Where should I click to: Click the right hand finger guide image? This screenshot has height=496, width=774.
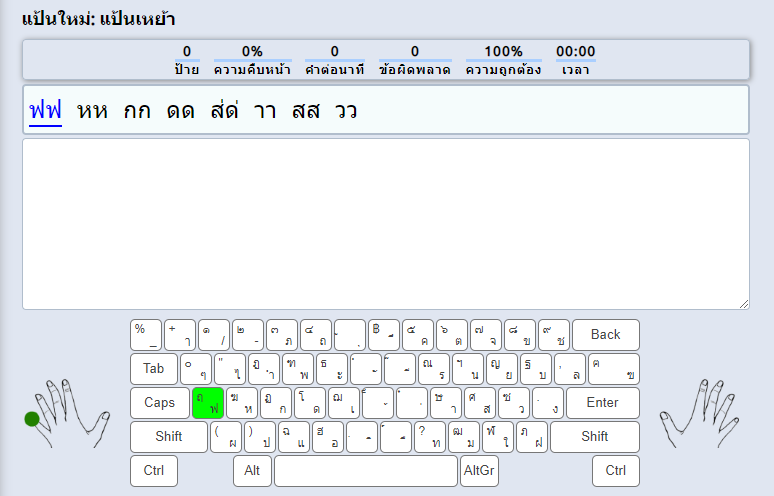pyautogui.click(x=699, y=412)
